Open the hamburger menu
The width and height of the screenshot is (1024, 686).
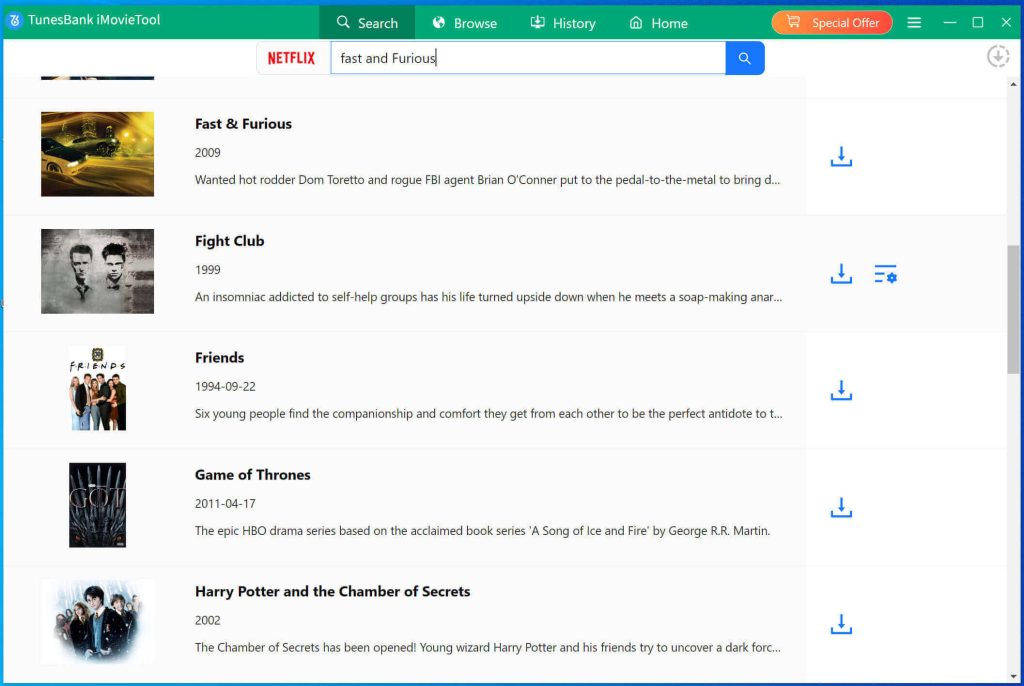914,22
